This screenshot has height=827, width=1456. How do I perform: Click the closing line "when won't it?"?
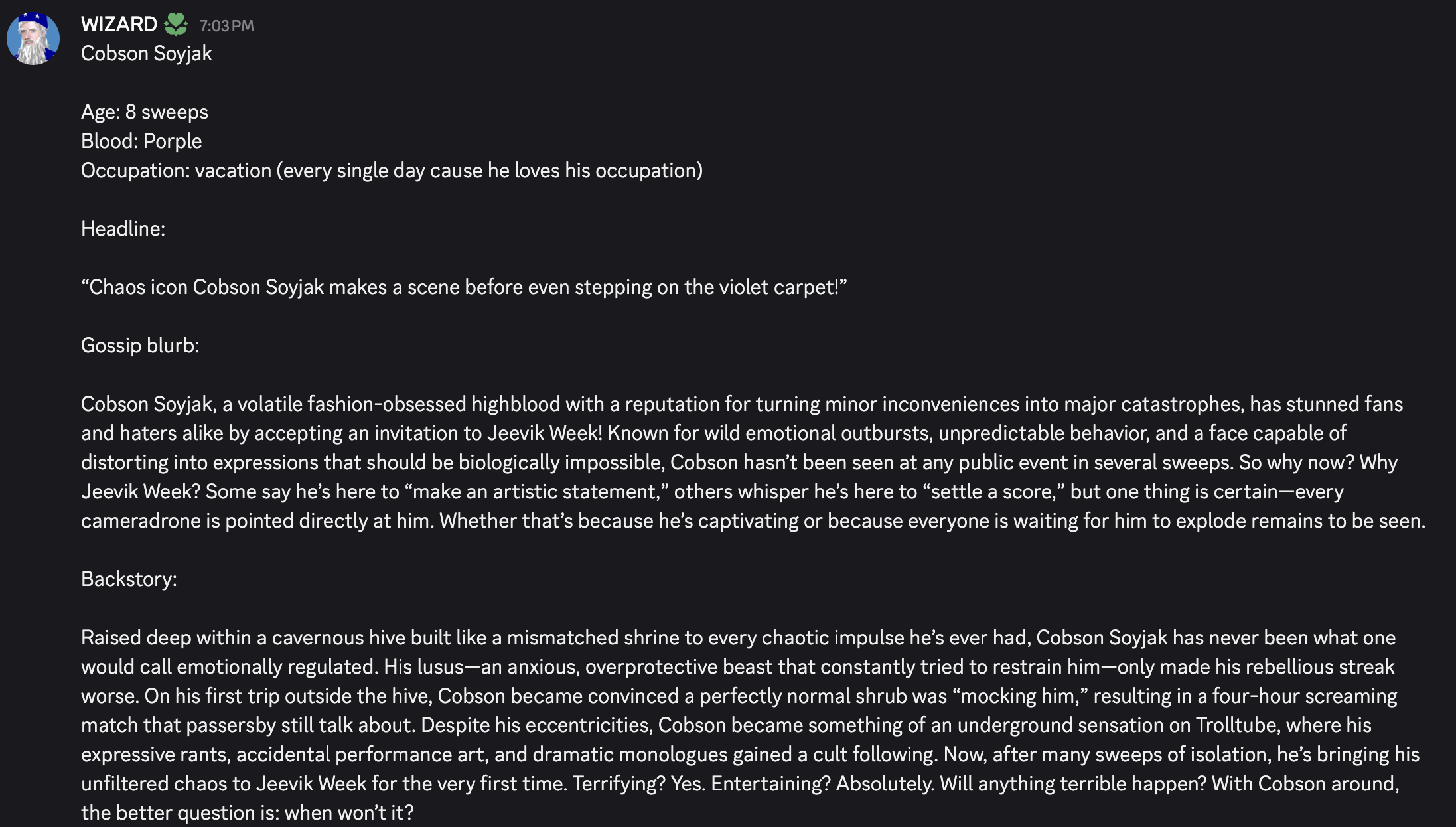[x=348, y=813]
